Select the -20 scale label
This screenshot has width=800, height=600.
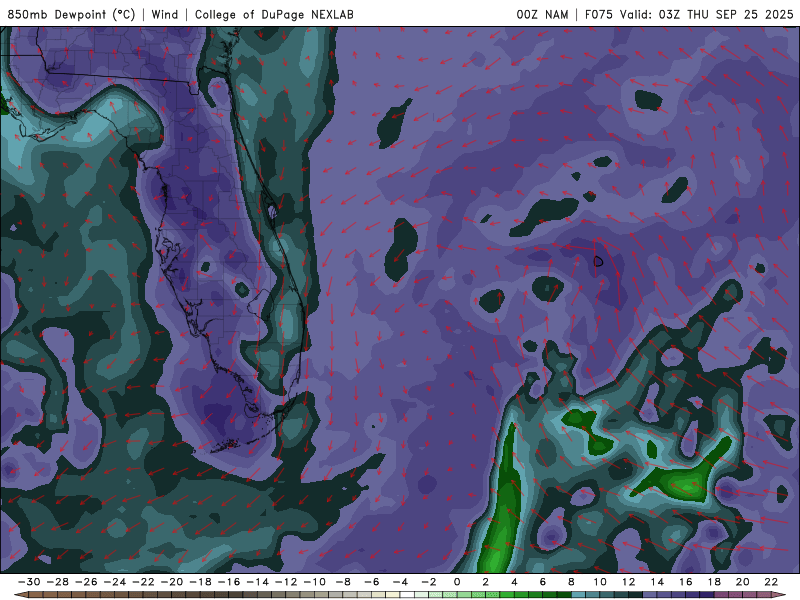point(171,582)
